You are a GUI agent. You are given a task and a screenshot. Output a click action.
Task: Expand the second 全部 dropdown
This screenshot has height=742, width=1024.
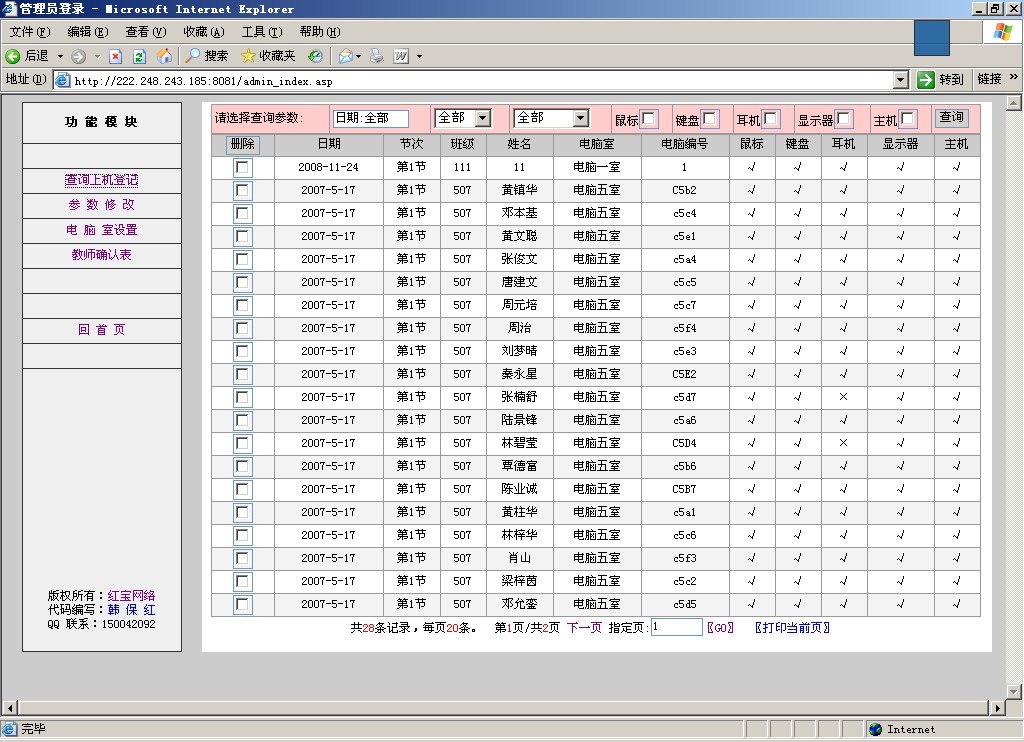tap(580, 118)
